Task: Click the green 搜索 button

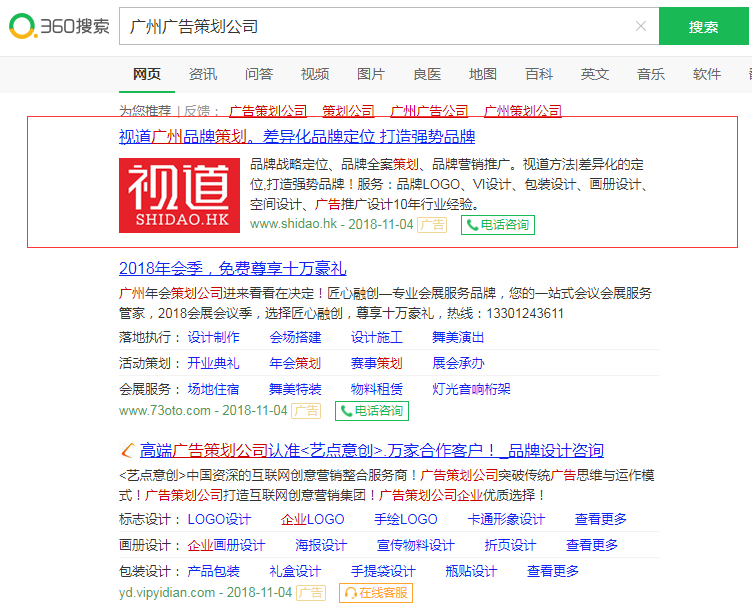Action: [x=703, y=27]
